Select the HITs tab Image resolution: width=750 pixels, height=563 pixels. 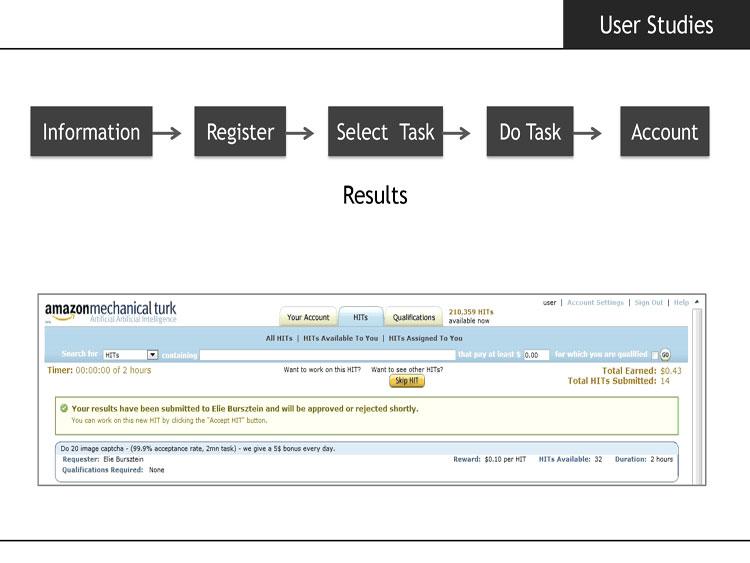click(360, 317)
